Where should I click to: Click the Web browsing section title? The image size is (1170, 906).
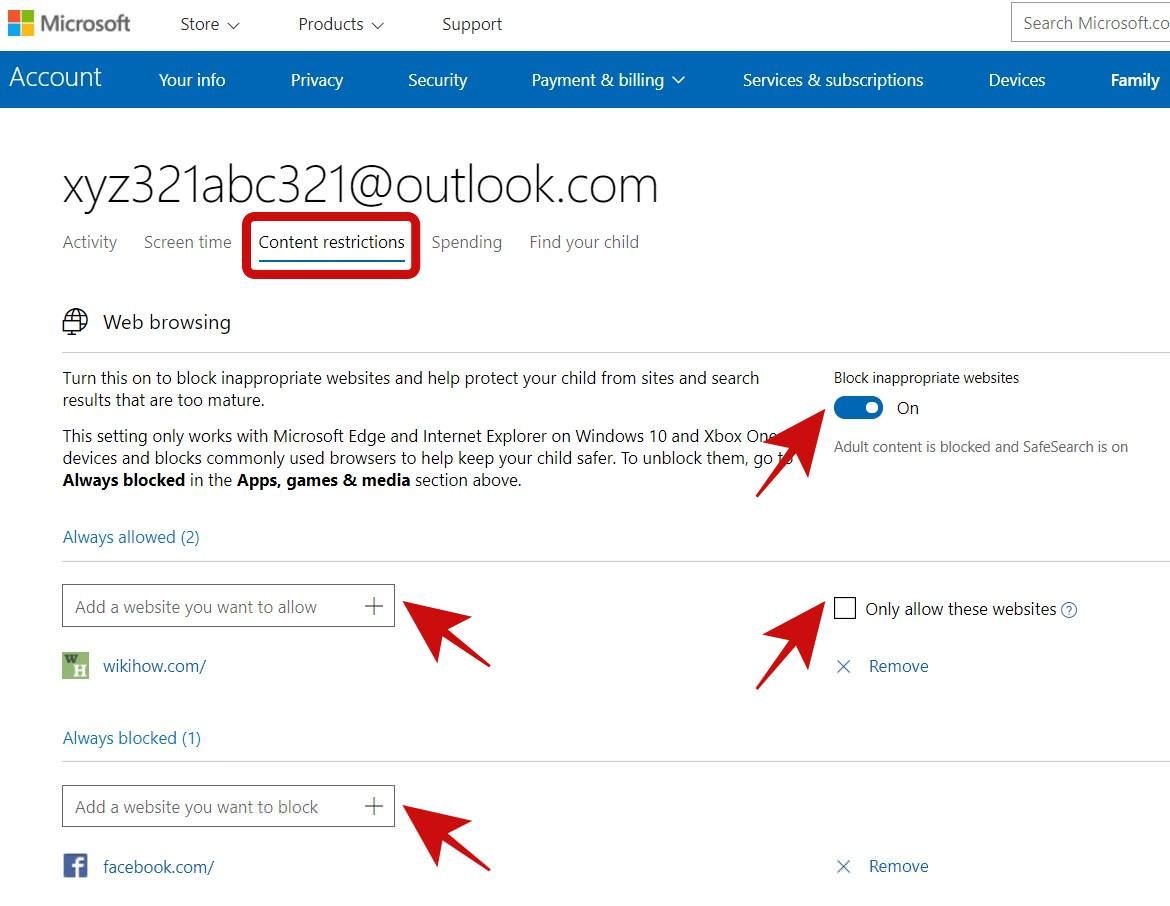tap(166, 322)
